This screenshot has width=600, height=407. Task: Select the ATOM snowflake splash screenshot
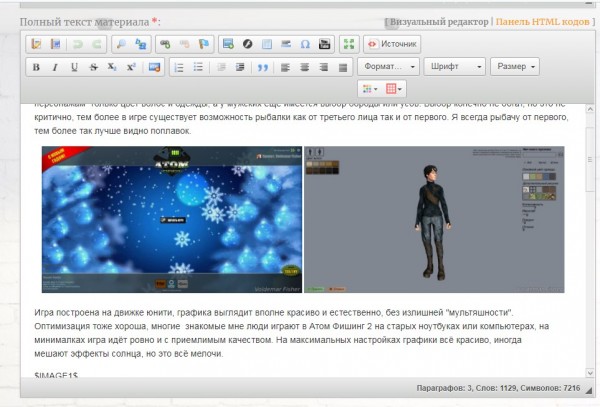tap(172, 220)
